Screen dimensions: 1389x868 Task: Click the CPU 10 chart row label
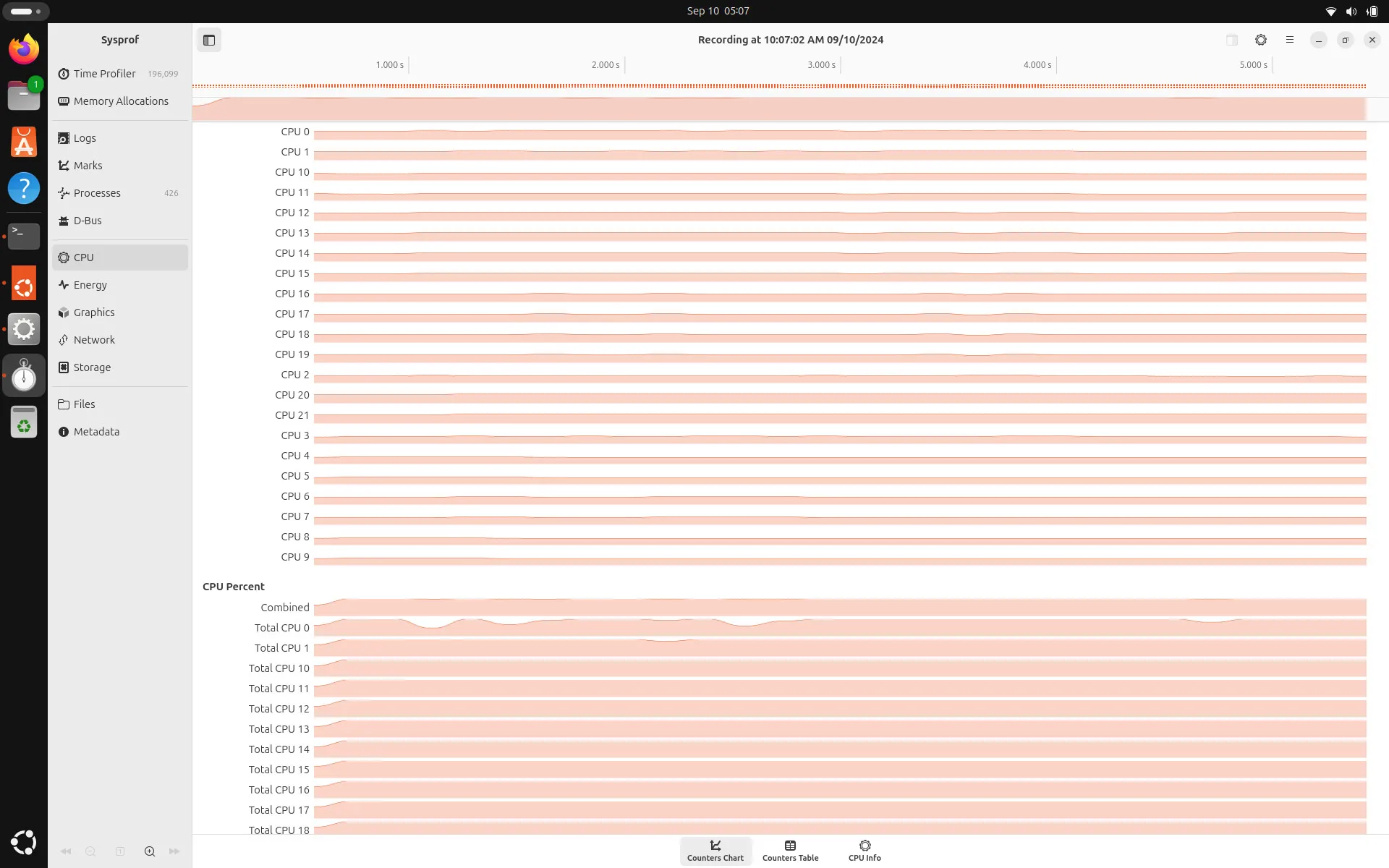click(292, 172)
